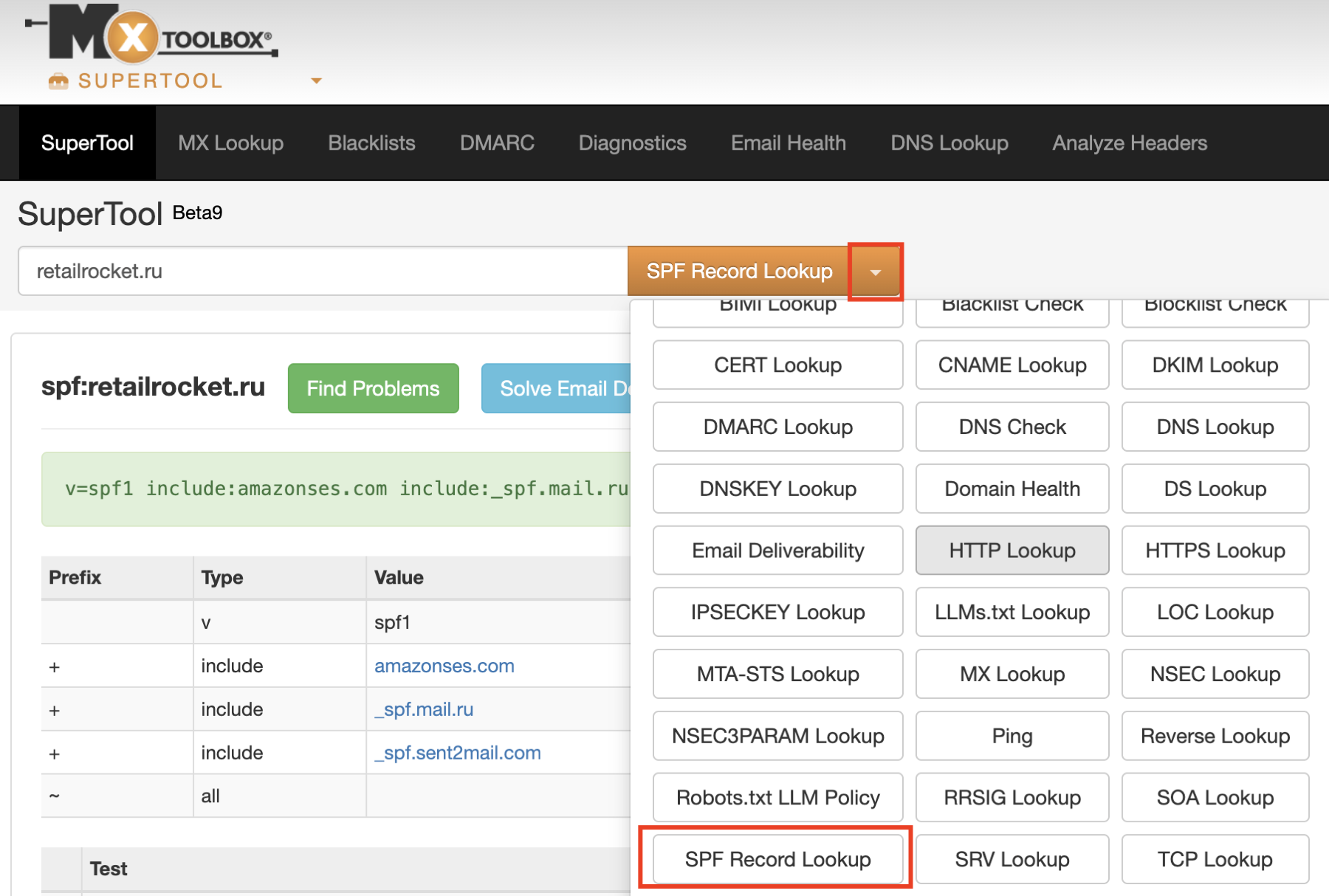Switch to DNS Lookup tab
This screenshot has height=896, width=1329.
(x=949, y=142)
